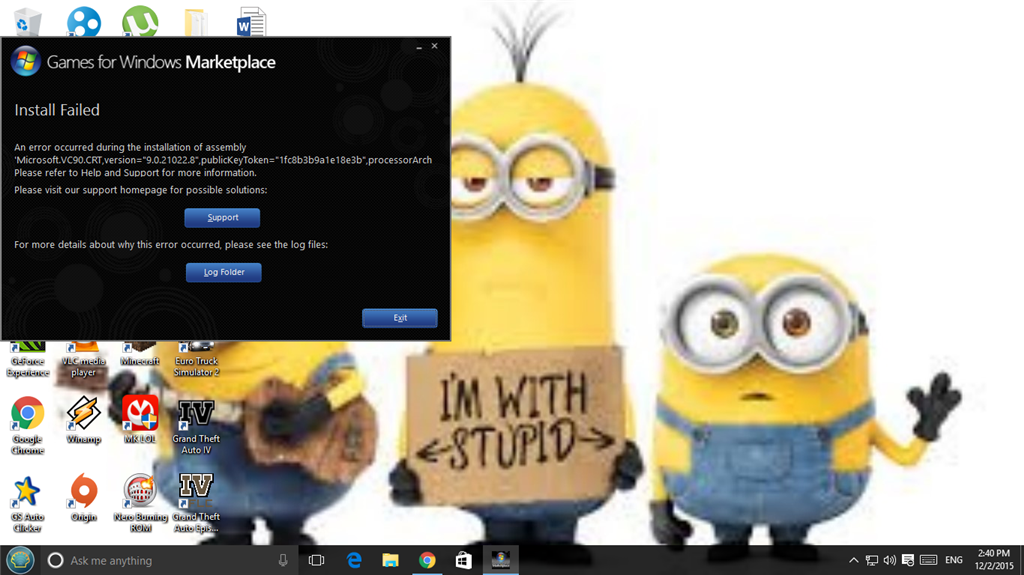
Task: Open the Recycle Bin desktop icon
Action: 27,22
